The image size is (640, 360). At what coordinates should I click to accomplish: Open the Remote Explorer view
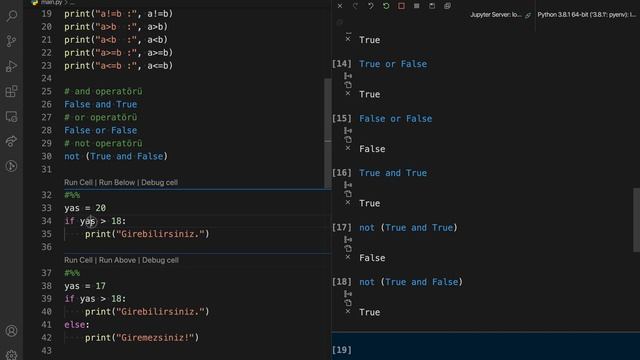pos(11,116)
